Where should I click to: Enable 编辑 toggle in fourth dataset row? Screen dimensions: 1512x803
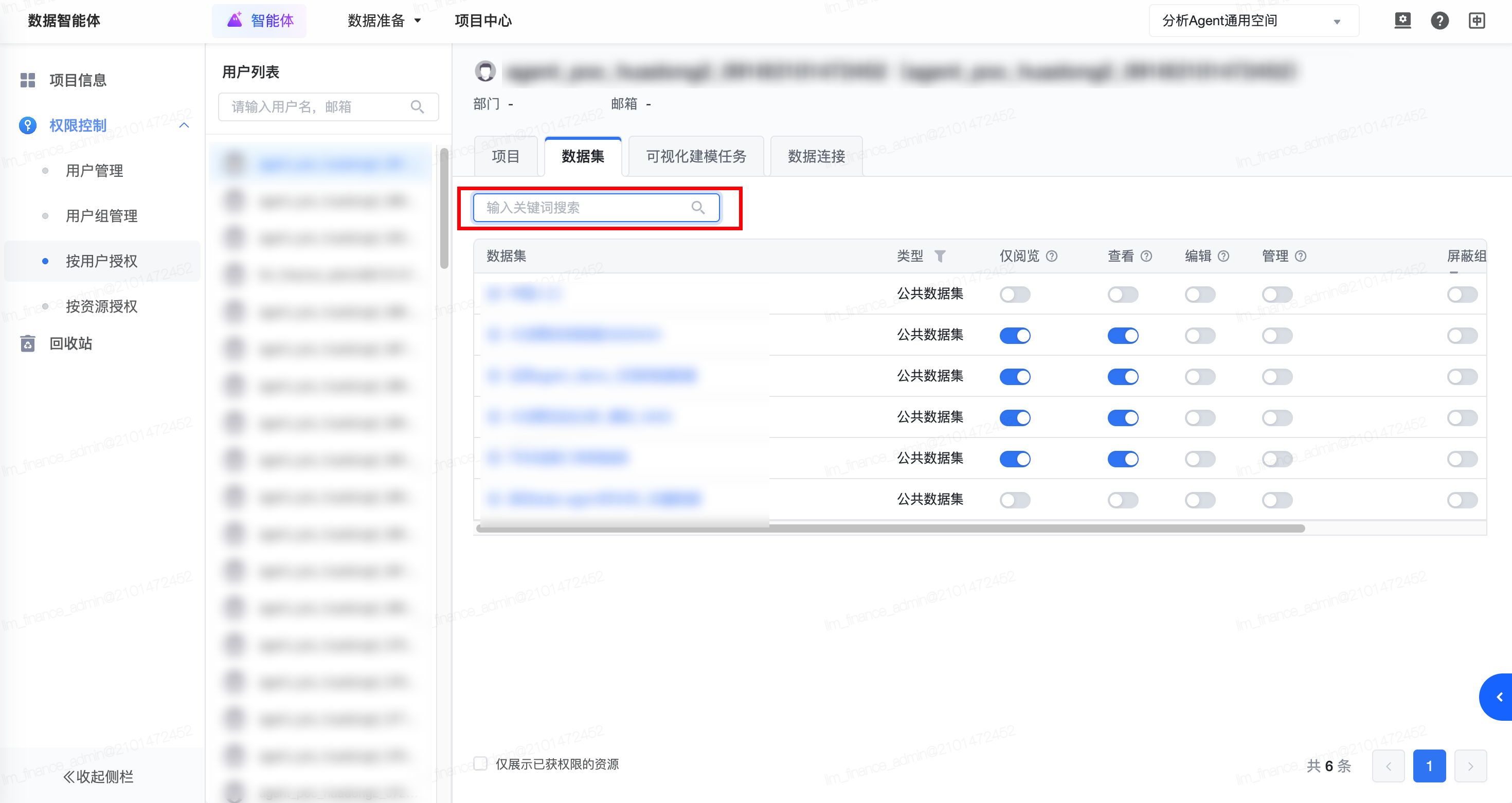(x=1200, y=417)
